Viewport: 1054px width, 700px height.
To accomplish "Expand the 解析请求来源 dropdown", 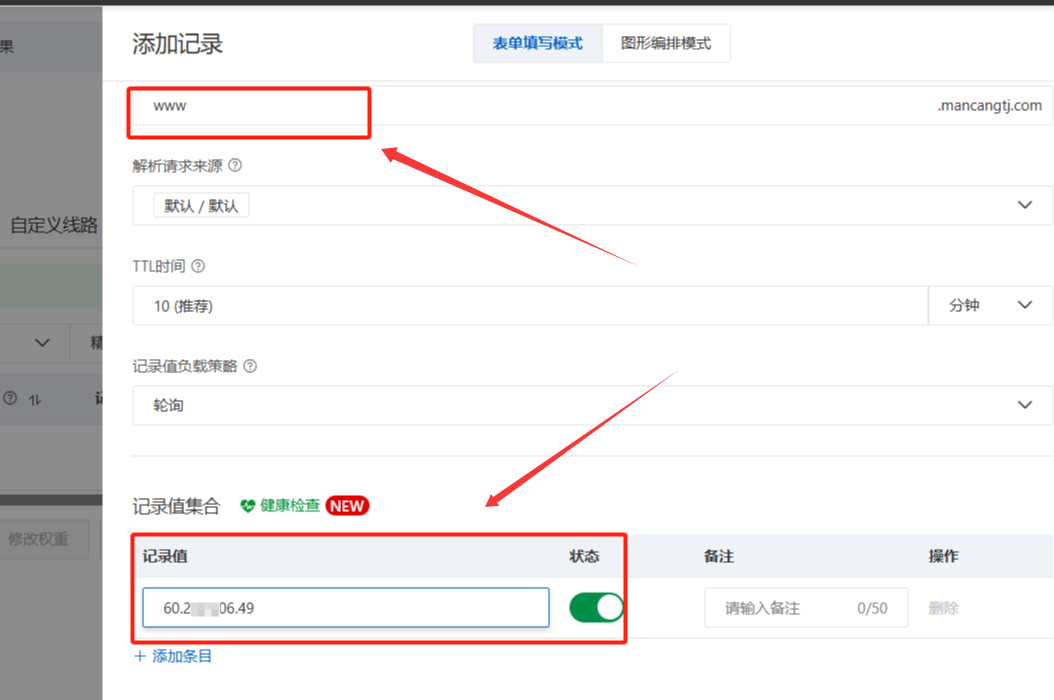I will (1024, 205).
